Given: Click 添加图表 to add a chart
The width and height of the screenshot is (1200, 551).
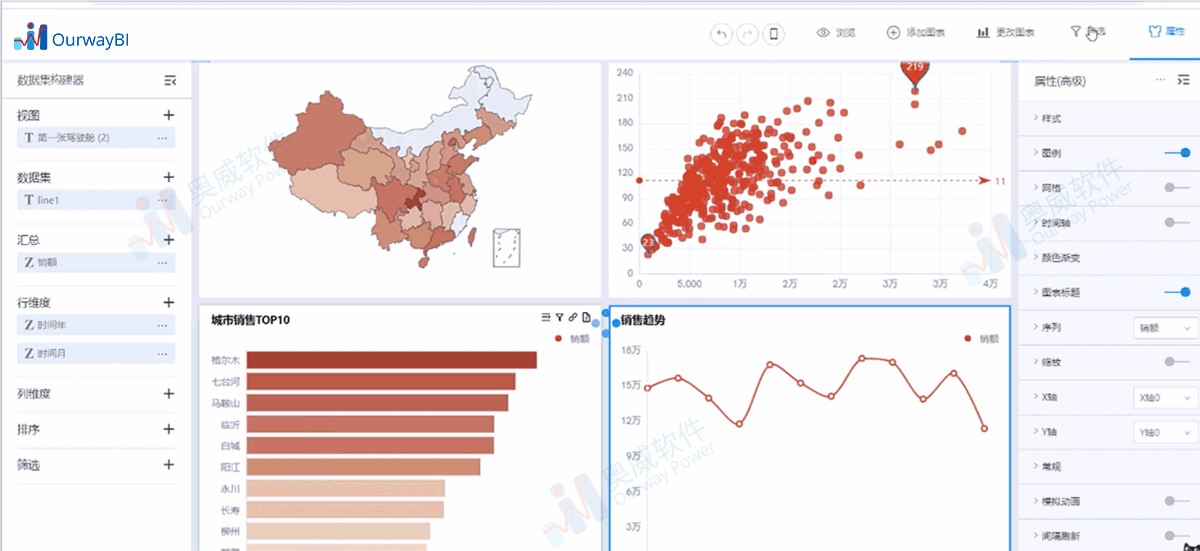Looking at the screenshot, I should (916, 32).
